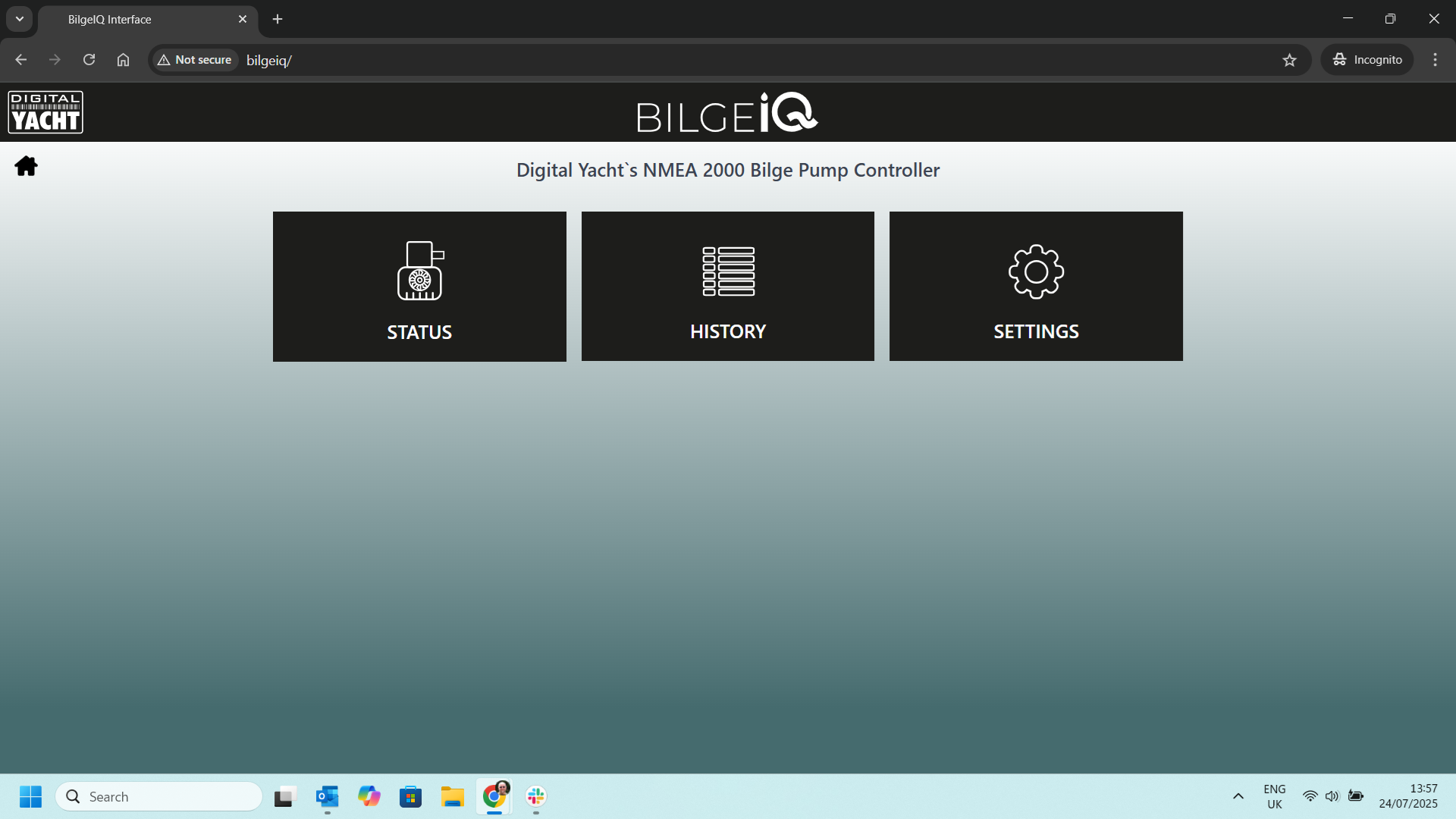This screenshot has height=819, width=1456.
Task: Expand the tab search dropdown arrow
Action: [x=20, y=19]
